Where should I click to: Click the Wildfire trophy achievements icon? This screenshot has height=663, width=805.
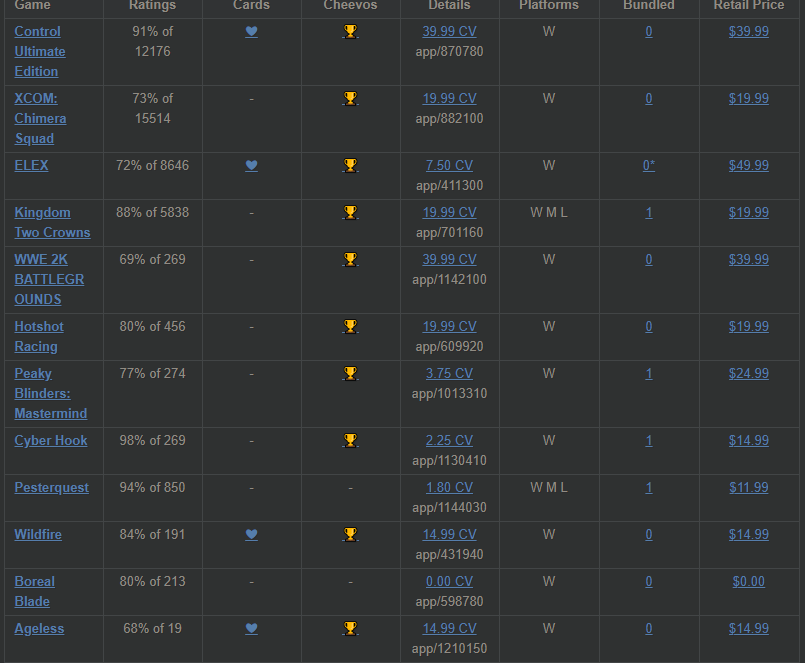[x=350, y=534]
